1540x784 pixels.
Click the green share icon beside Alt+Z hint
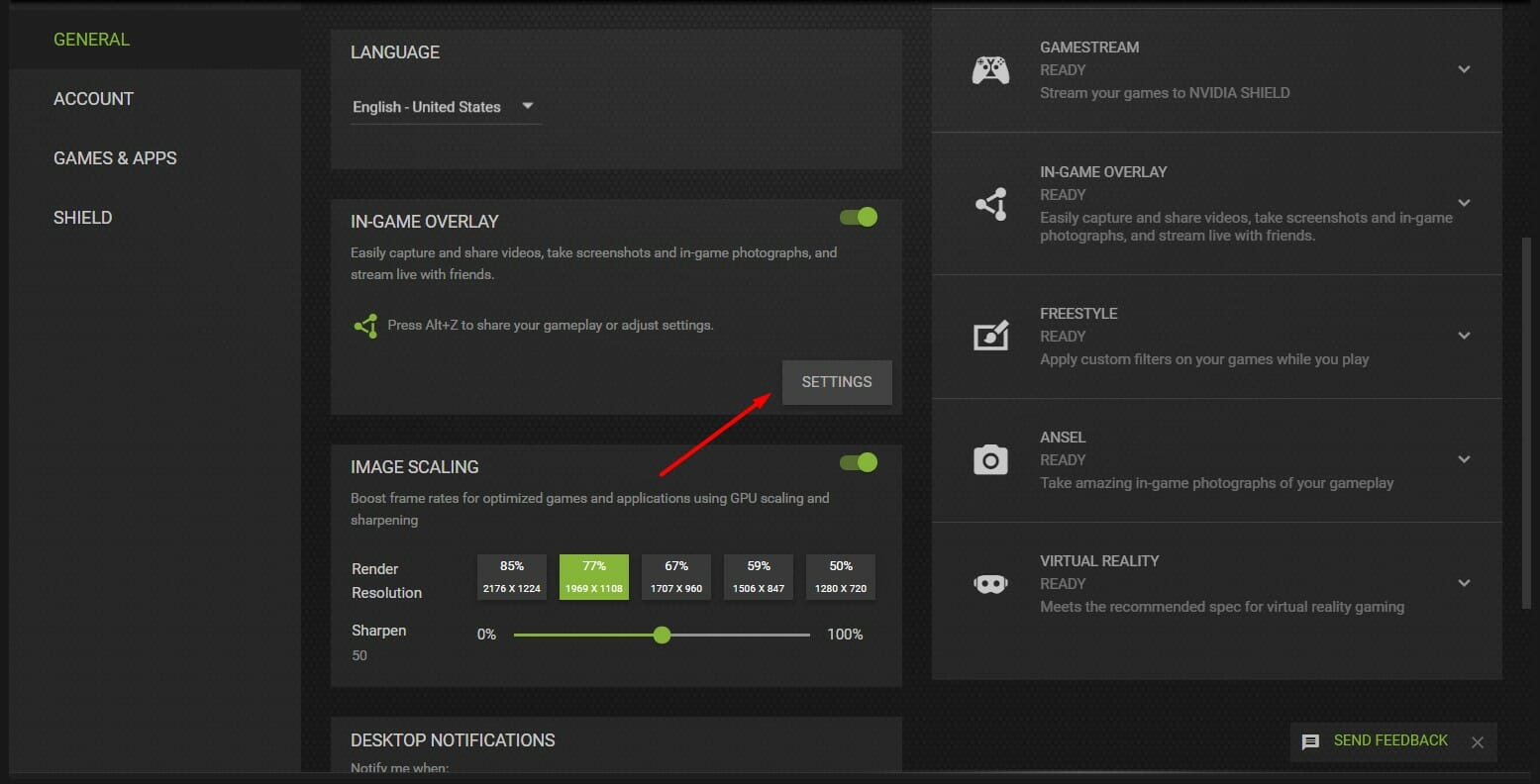[365, 326]
